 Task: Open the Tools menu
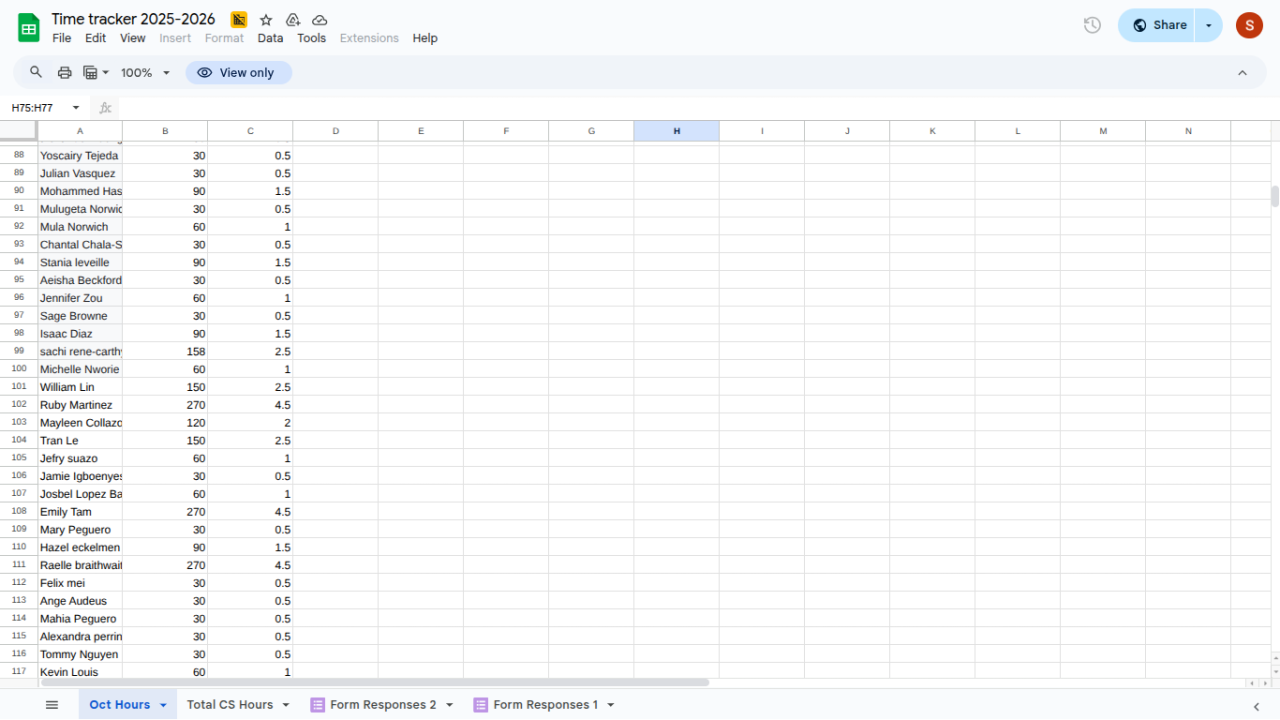312,38
